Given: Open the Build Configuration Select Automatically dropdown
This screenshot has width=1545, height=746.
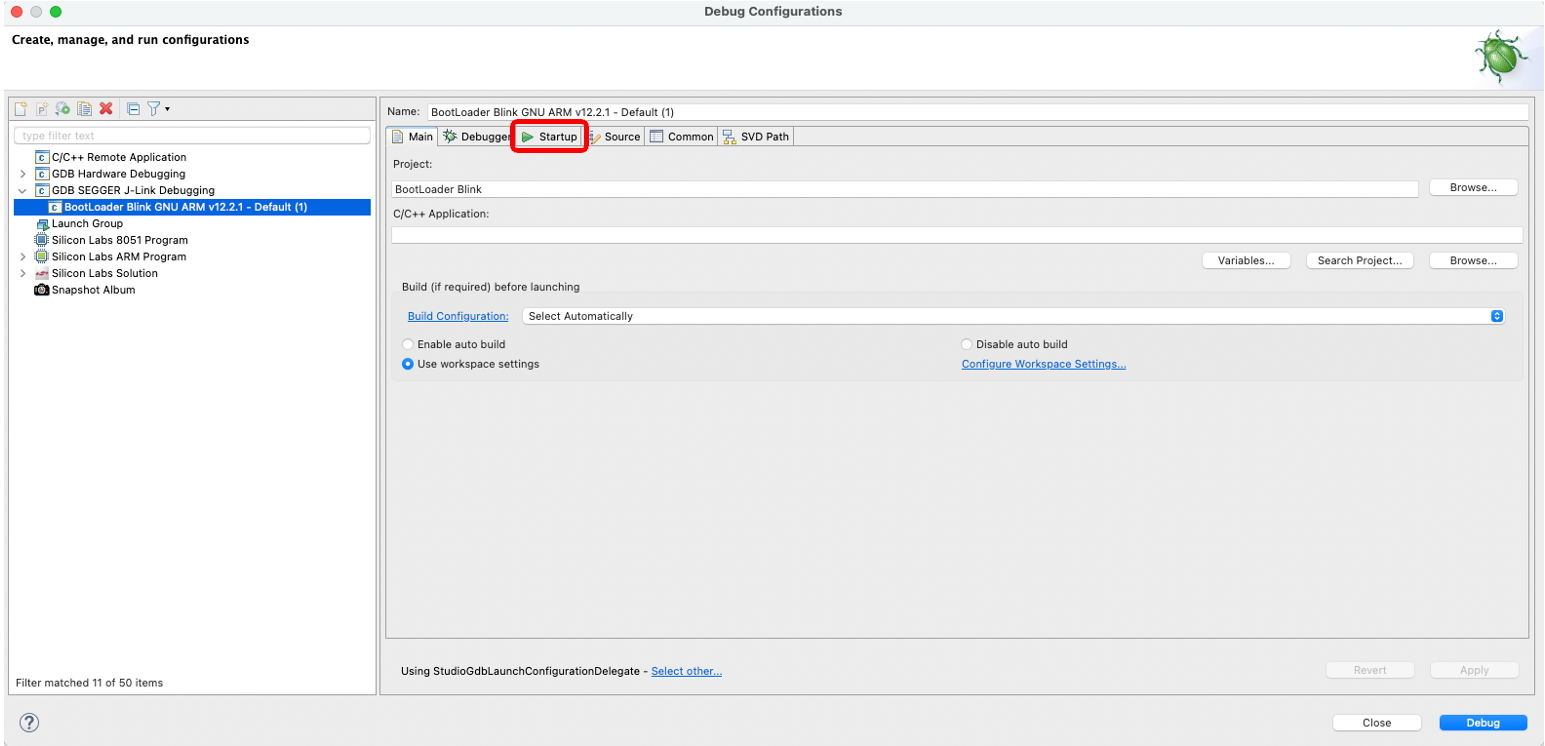Looking at the screenshot, I should tap(1014, 316).
